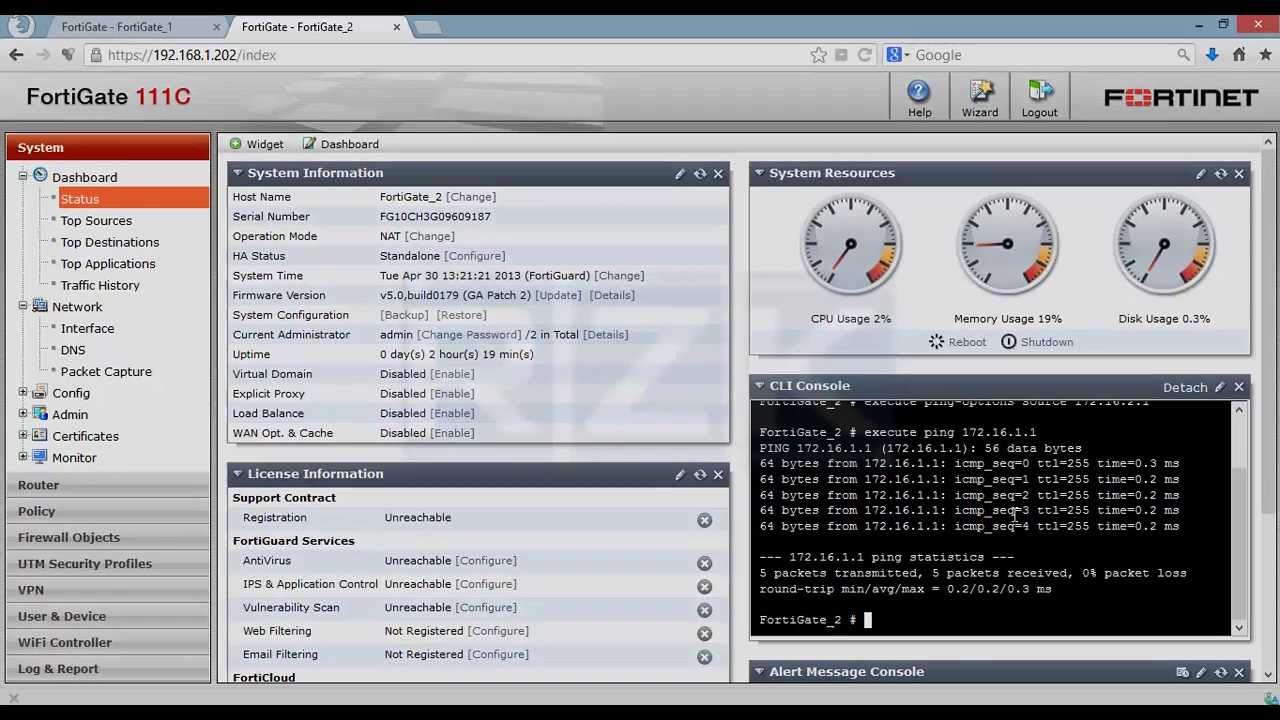Edit the System Information widget with pencil icon
This screenshot has height=720, width=1280.
pyautogui.click(x=680, y=174)
